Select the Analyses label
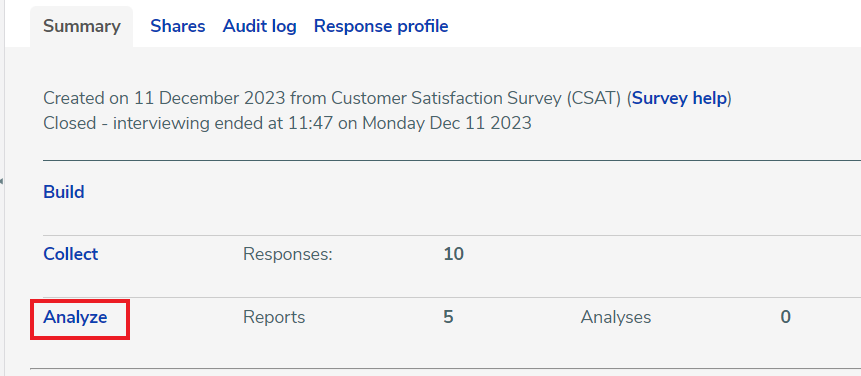Screen dimensions: 861x376 click(616, 317)
